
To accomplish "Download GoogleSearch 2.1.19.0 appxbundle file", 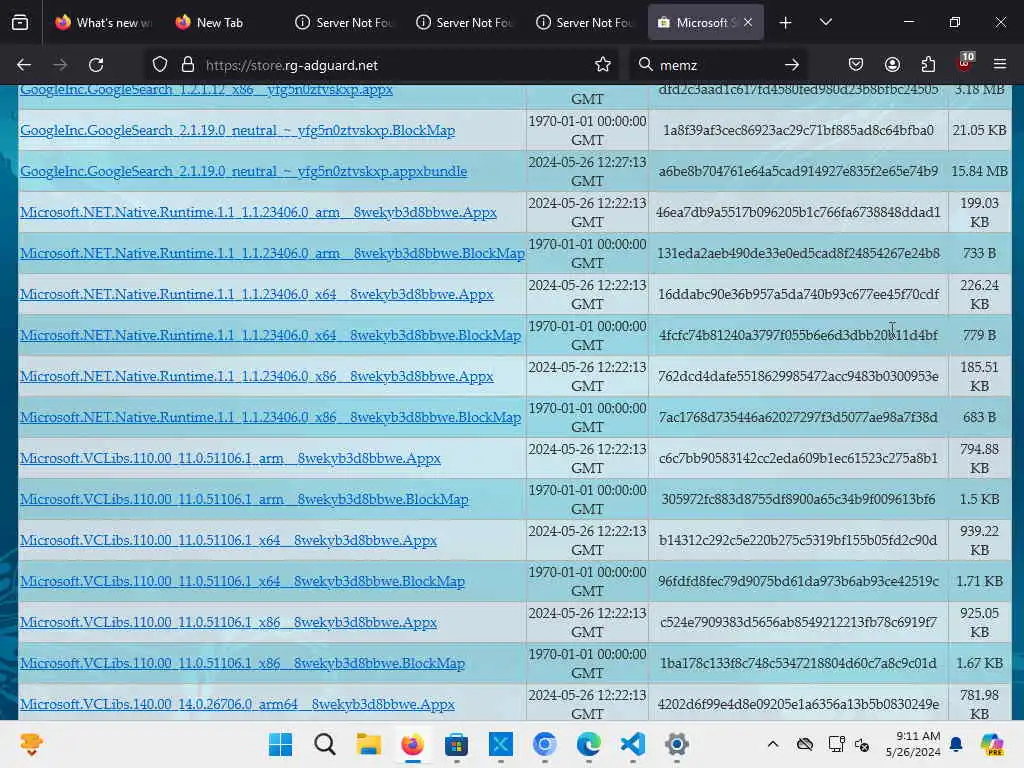I will pyautogui.click(x=244, y=171).
